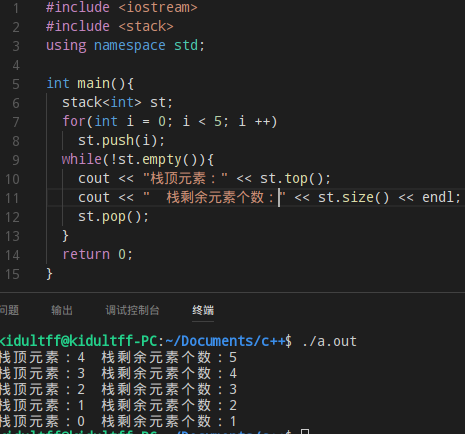Viewport: 465px width, 434px height.
Task: Switch to the 终端 terminal tab
Action: tap(203, 310)
